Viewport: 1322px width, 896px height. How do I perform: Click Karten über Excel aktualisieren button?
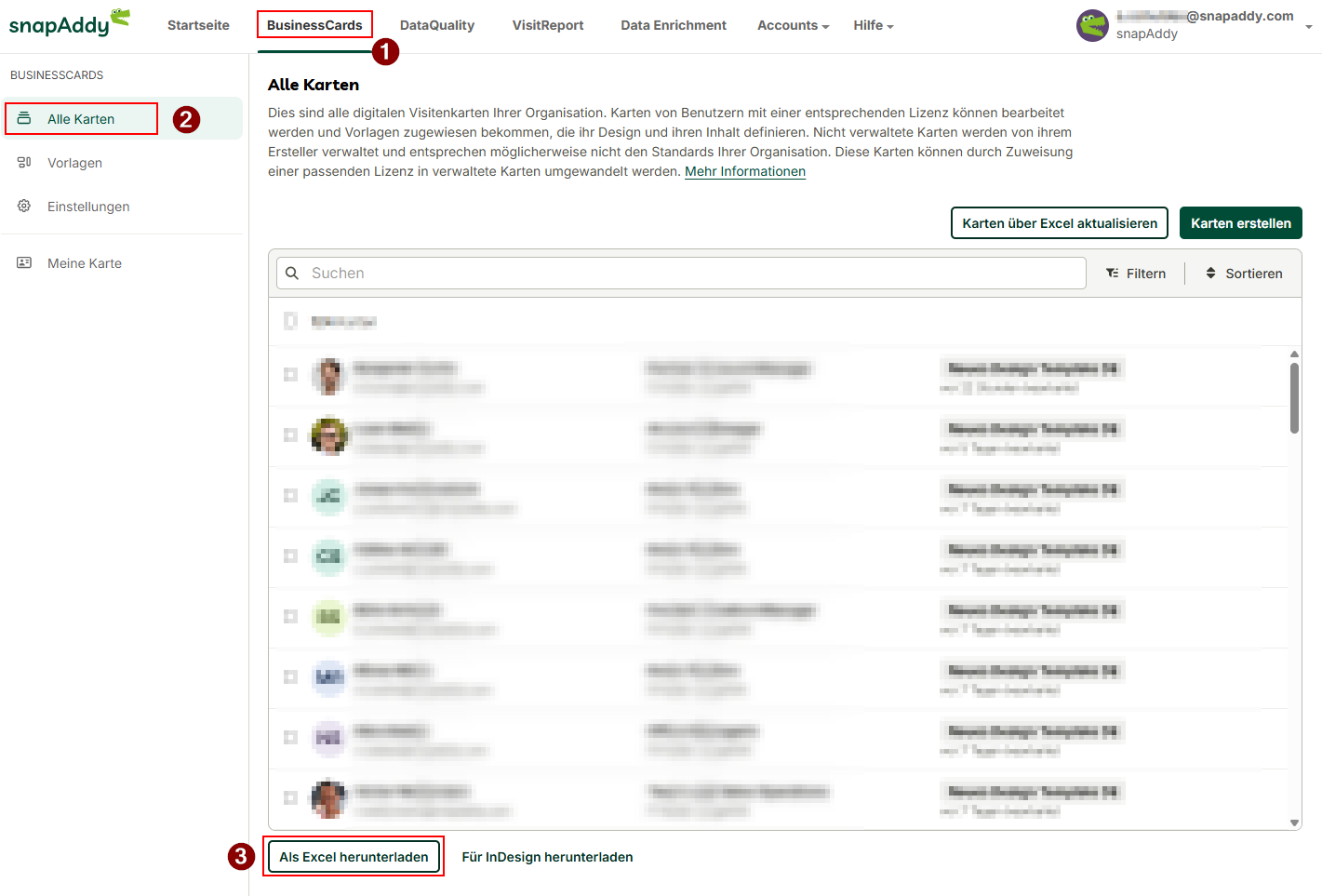[1060, 222]
